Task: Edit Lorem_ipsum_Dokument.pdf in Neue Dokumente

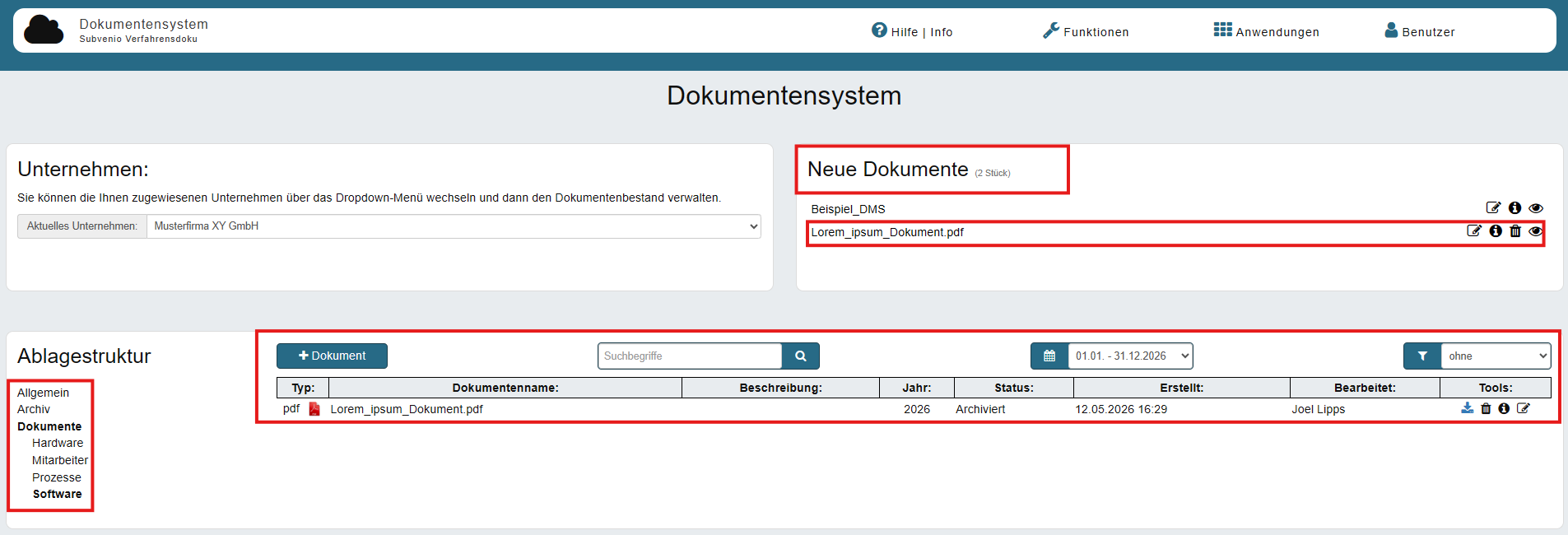Action: tap(1474, 231)
